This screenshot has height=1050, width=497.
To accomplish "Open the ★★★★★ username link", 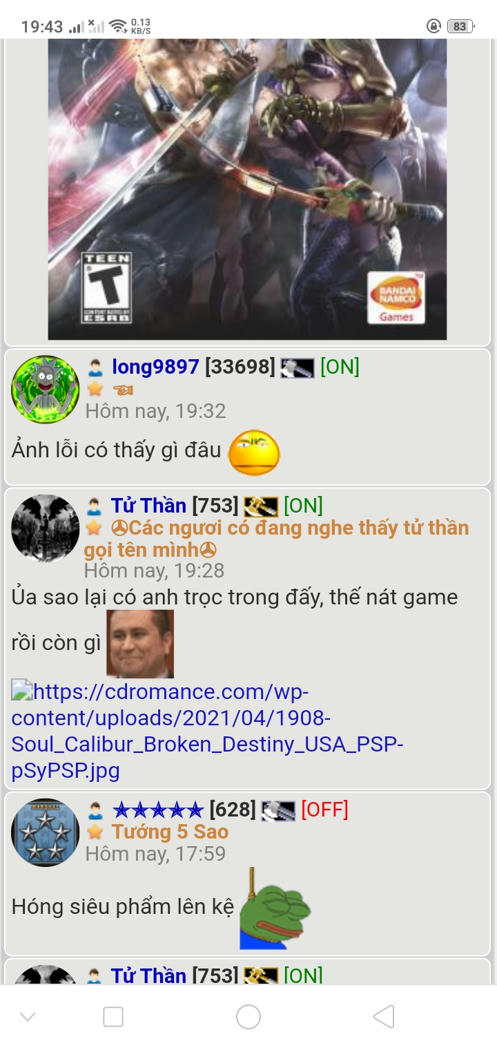I will [x=157, y=810].
